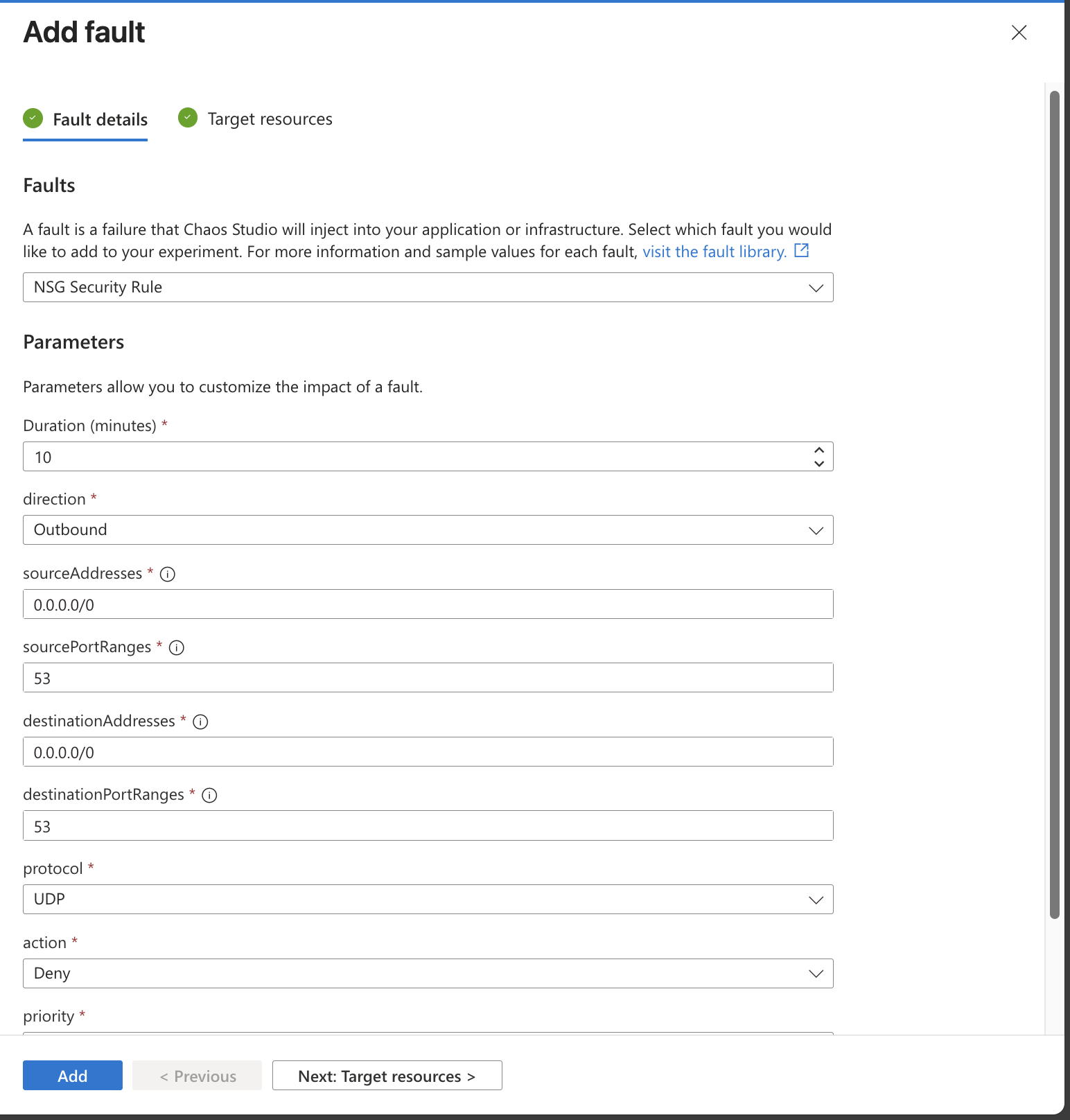
Task: Click the vertical scrollbar of the panel
Action: 1054,505
